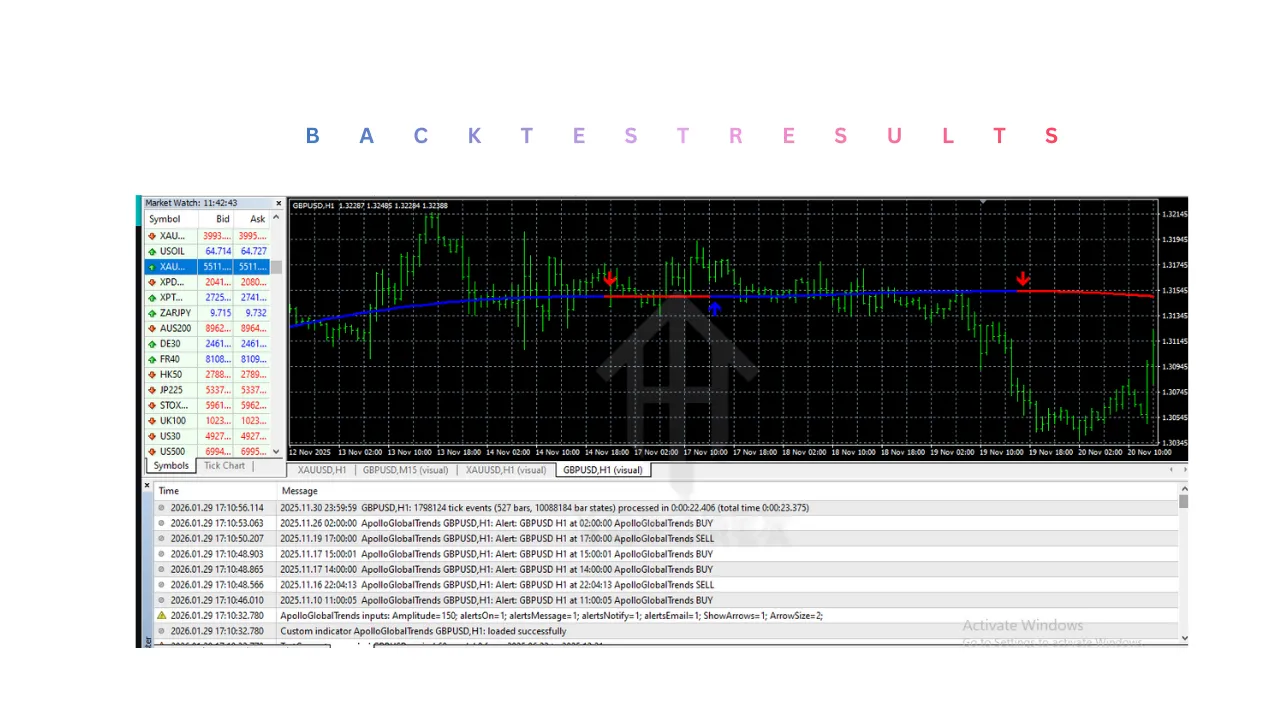Click the FR40 up-arrow symbol icon
The width and height of the screenshot is (1280, 720).
point(151,359)
